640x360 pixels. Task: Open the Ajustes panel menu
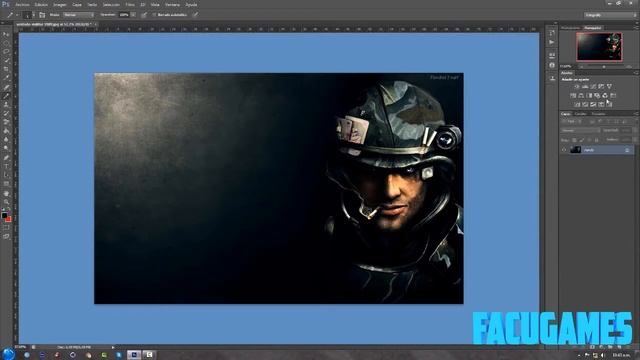tap(636, 73)
